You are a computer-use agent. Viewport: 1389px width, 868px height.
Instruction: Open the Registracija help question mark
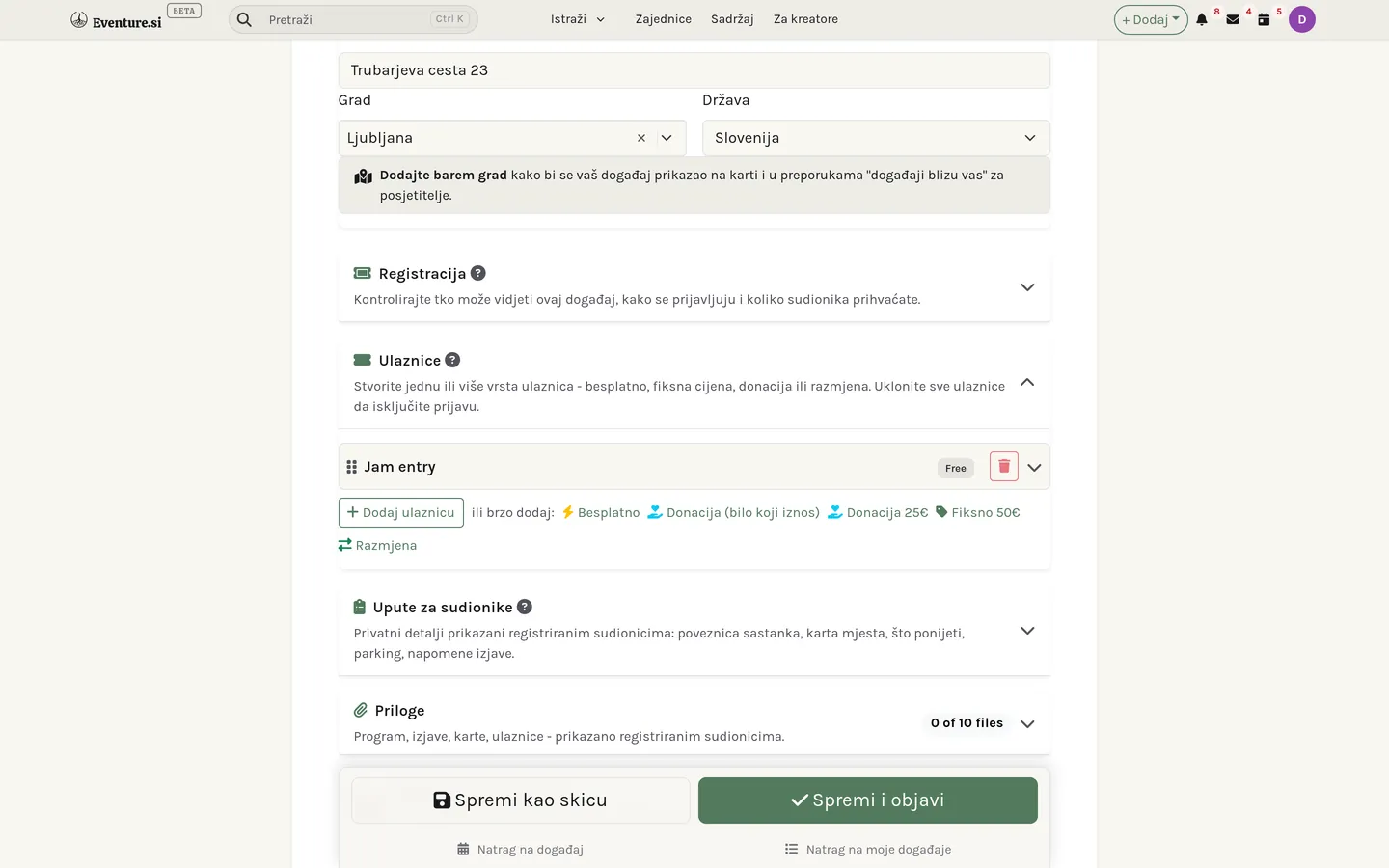click(478, 273)
